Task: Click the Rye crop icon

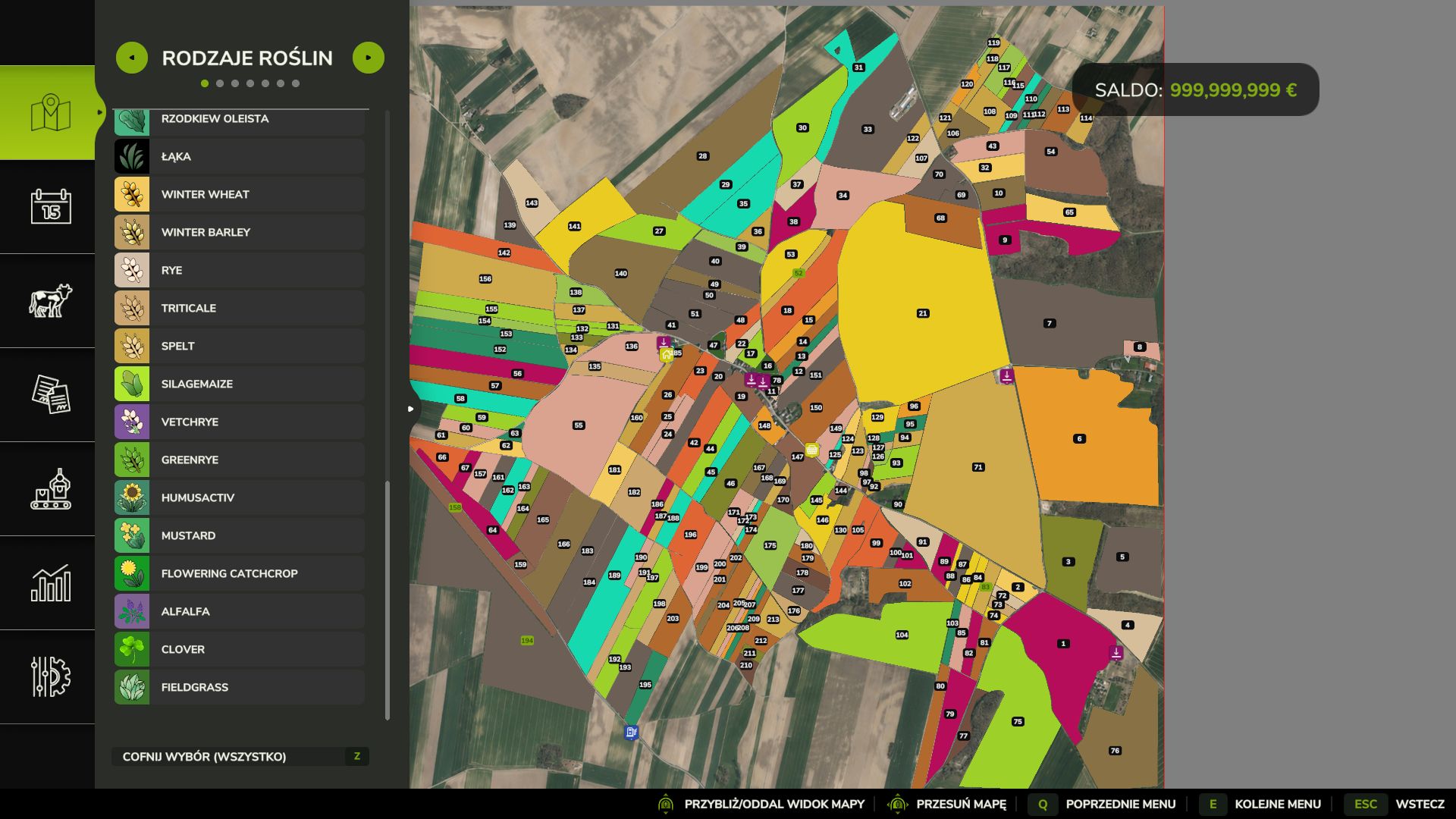Action: tap(132, 270)
